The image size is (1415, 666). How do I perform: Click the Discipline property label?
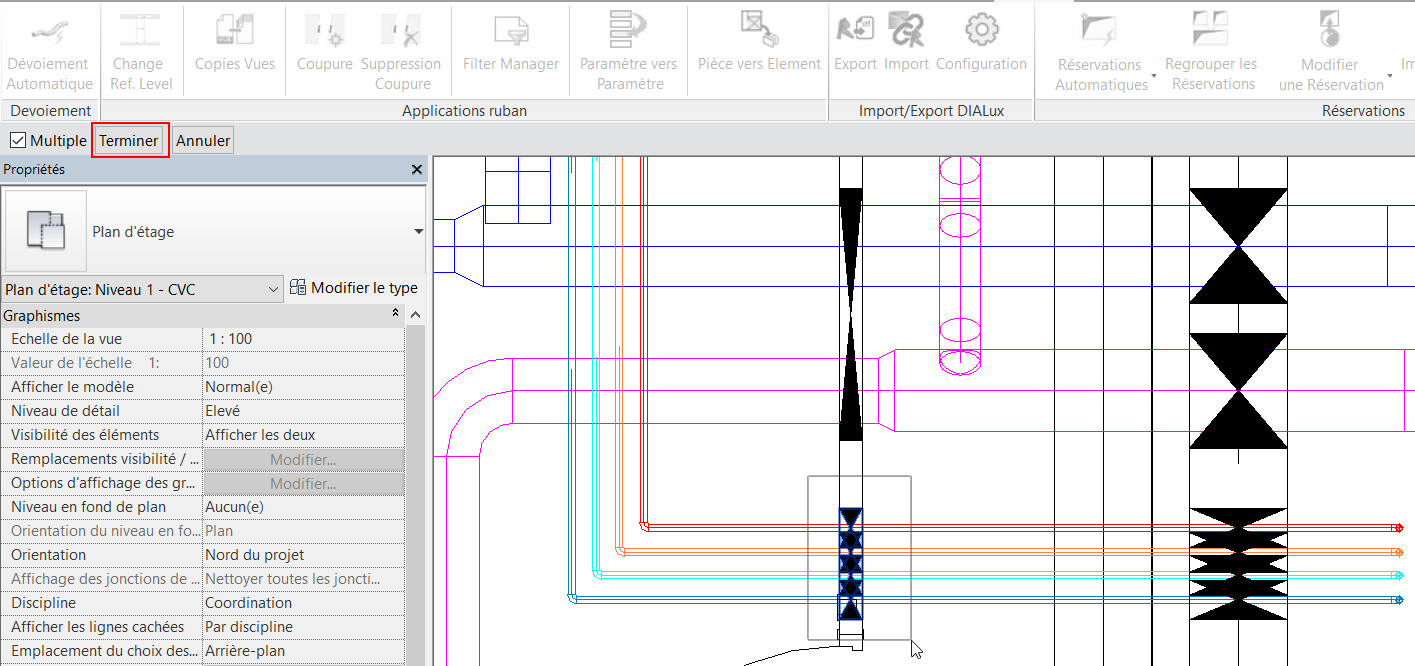[x=43, y=603]
